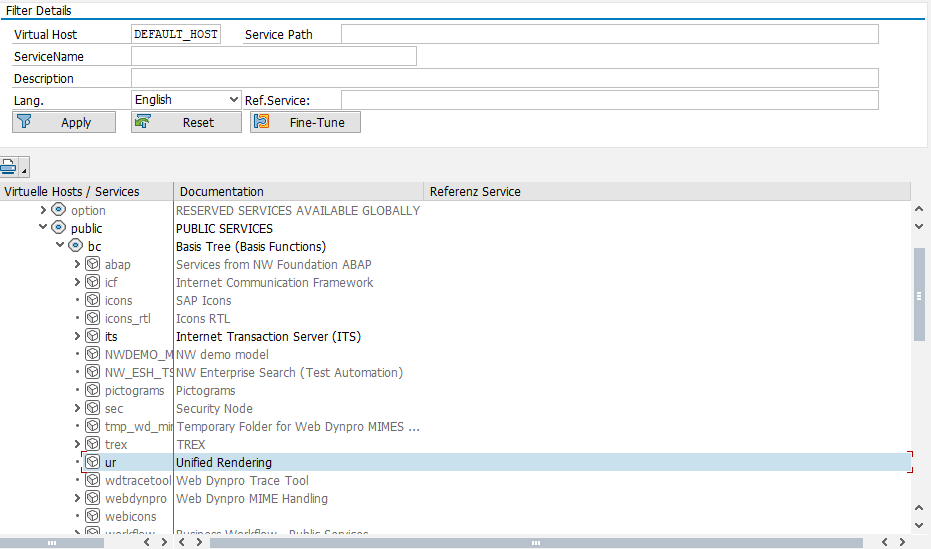Click the its service cube icon
The width and height of the screenshot is (931, 549).
pyautogui.click(x=93, y=336)
